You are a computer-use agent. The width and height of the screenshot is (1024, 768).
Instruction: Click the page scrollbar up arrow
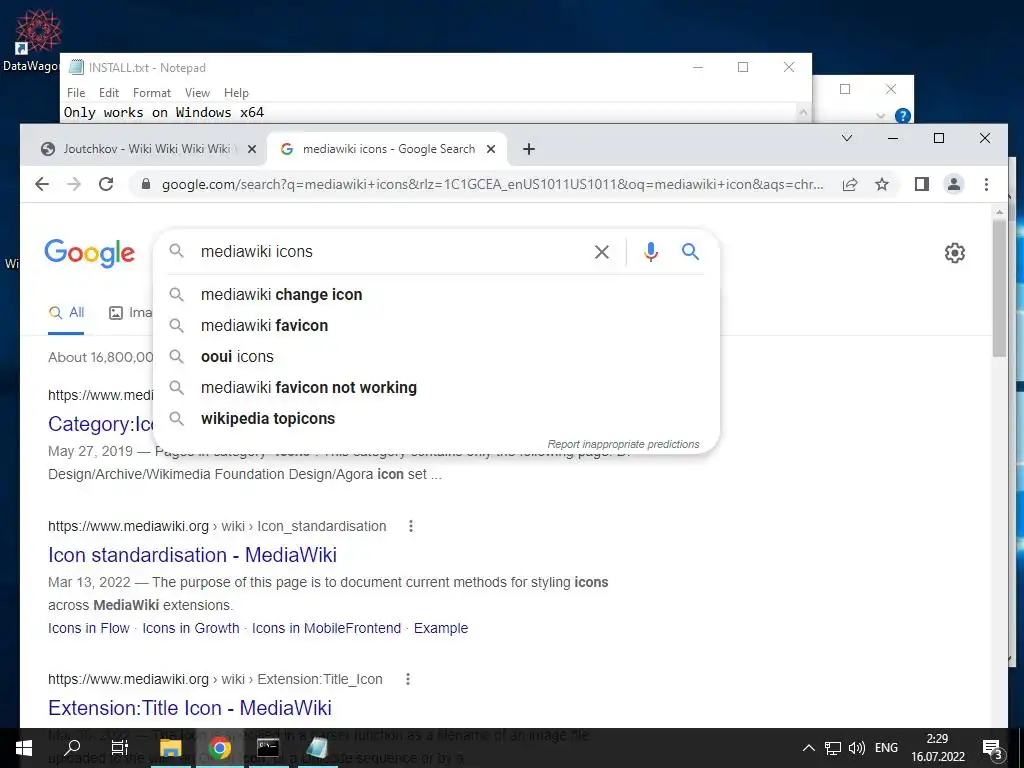999,212
